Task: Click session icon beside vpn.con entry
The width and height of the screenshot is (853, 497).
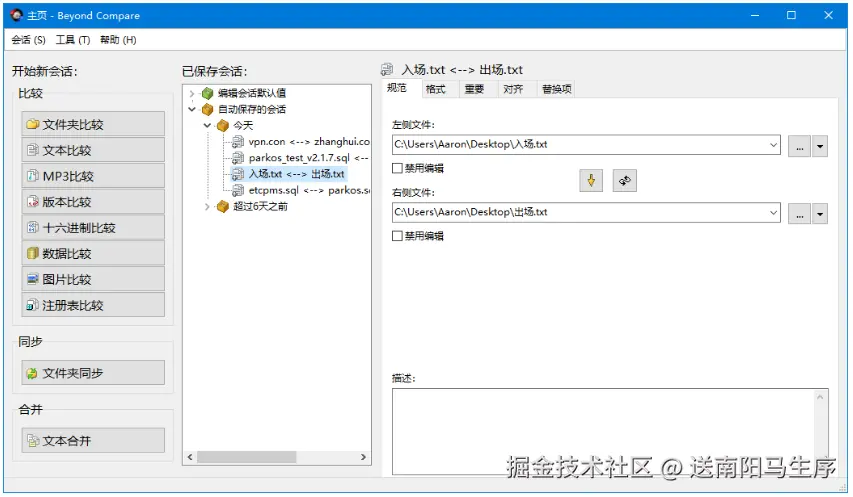Action: 238,142
